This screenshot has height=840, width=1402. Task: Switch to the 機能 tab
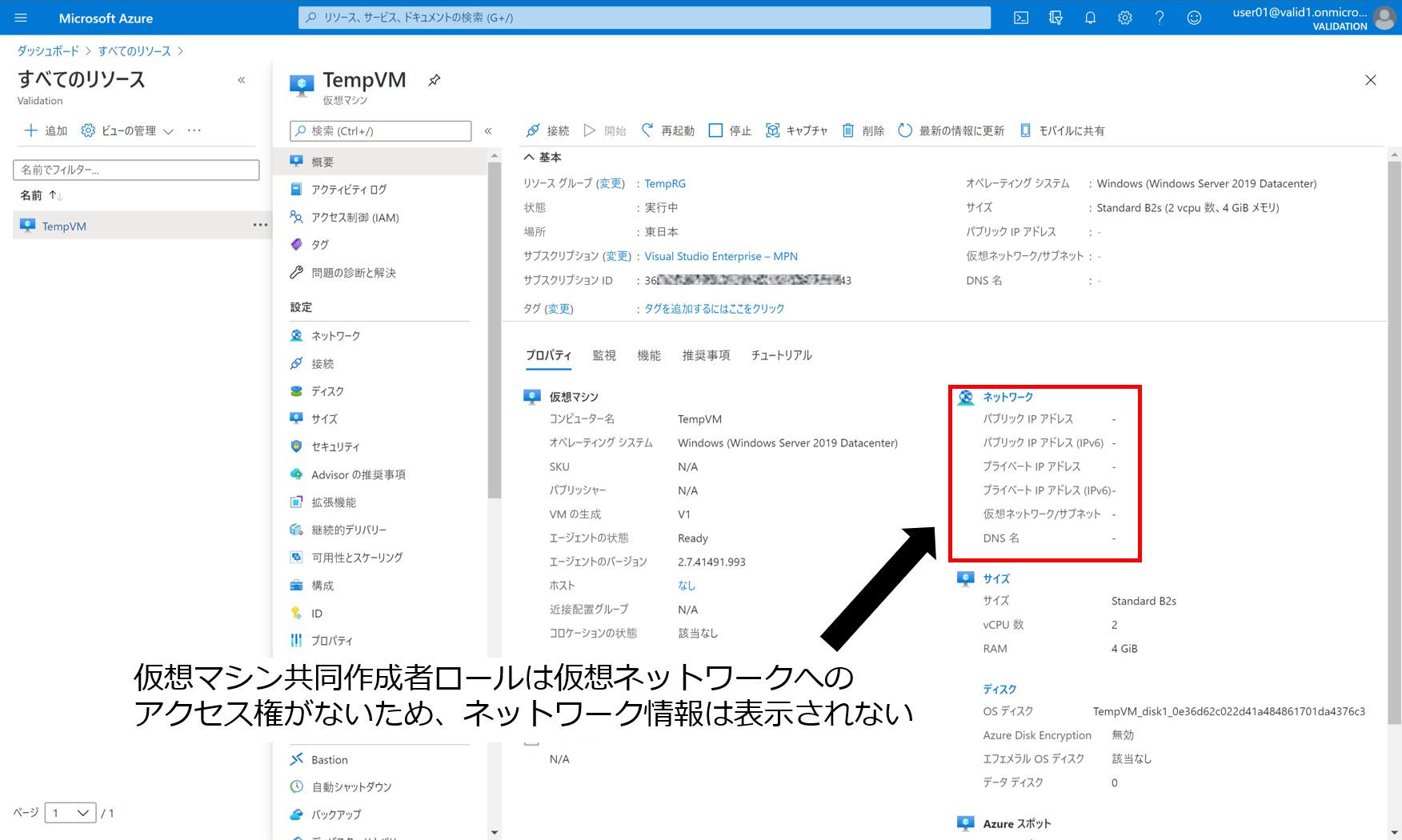click(649, 355)
